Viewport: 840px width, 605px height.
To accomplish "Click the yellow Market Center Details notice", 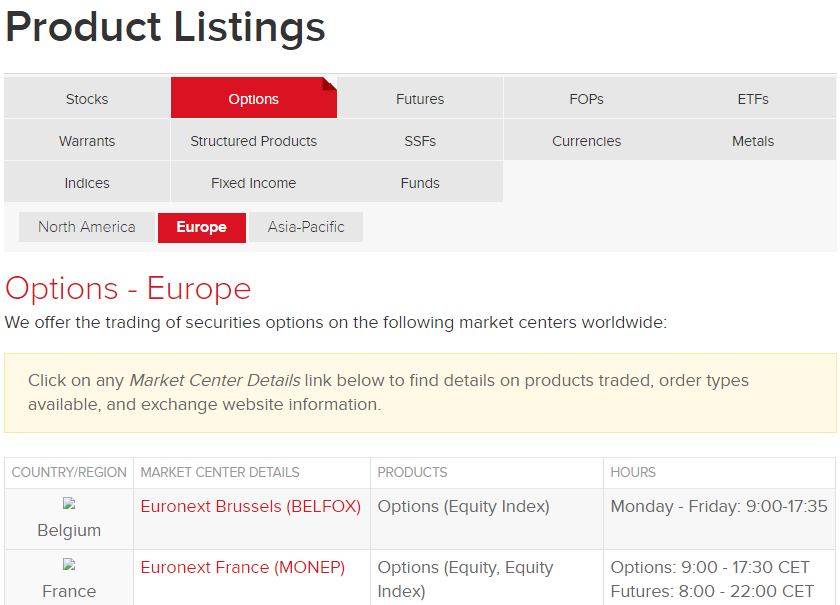I will pyautogui.click(x=420, y=393).
